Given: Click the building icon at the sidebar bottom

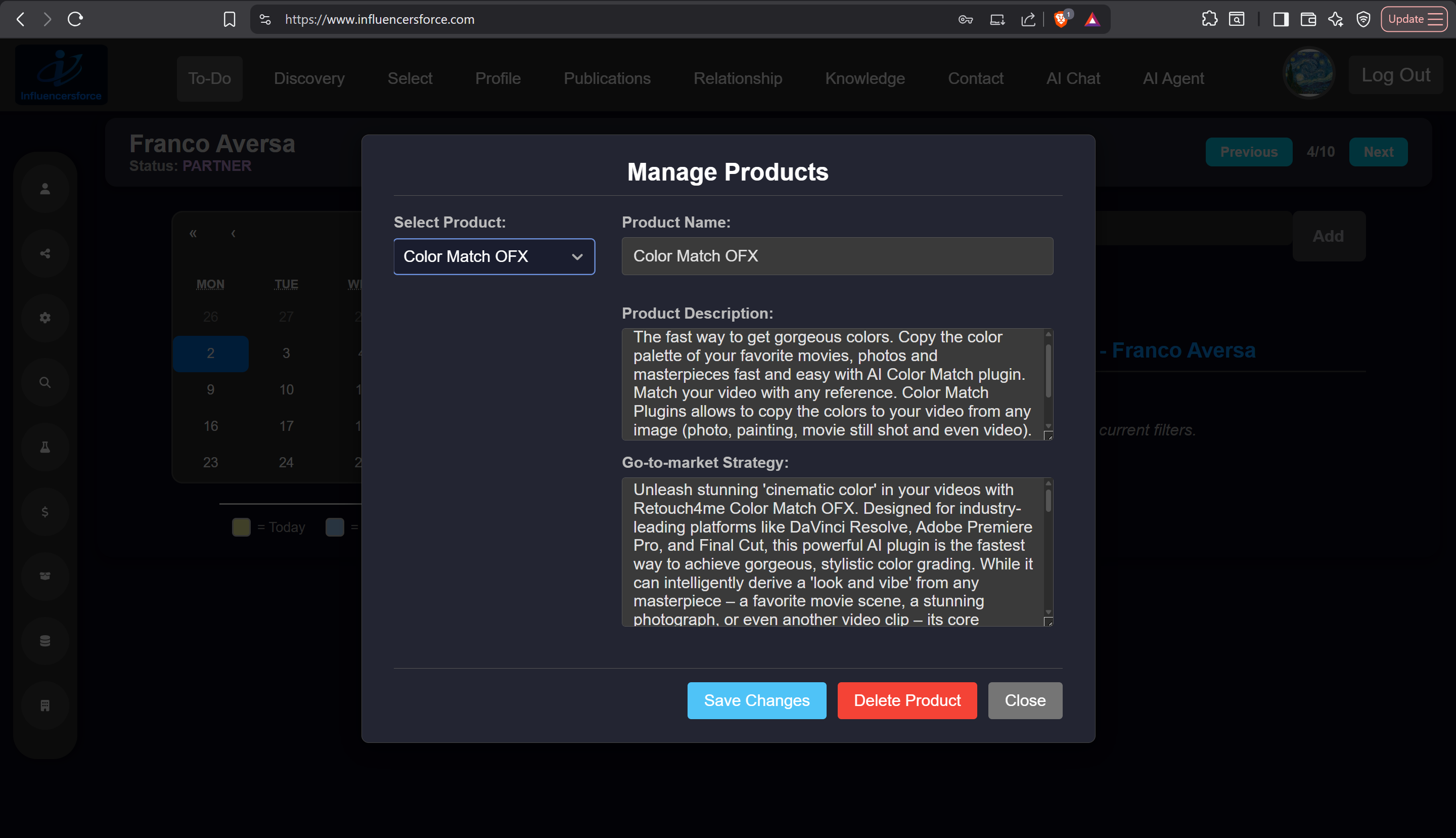Looking at the screenshot, I should 45,705.
